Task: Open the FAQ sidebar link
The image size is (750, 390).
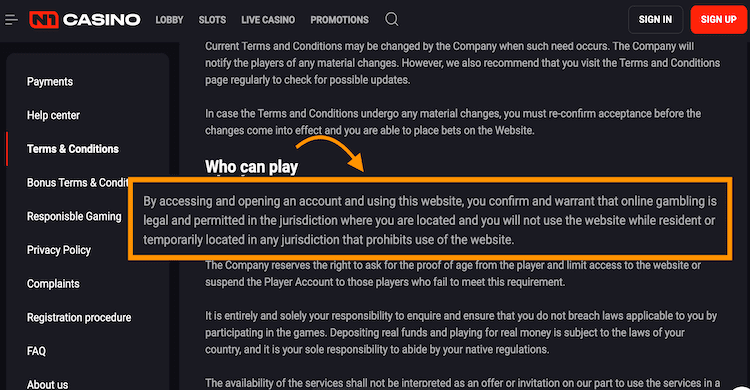Action: (36, 351)
